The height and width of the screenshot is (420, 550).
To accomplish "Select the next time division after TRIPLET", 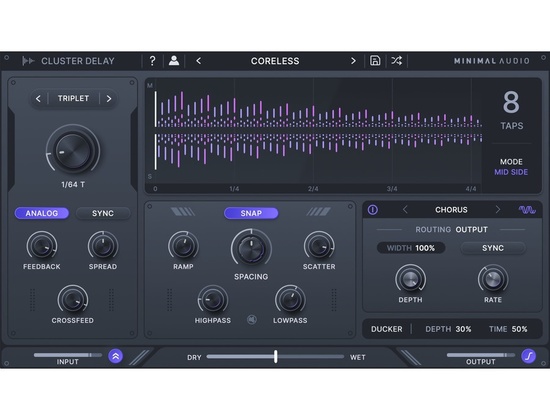I will 109,99.
